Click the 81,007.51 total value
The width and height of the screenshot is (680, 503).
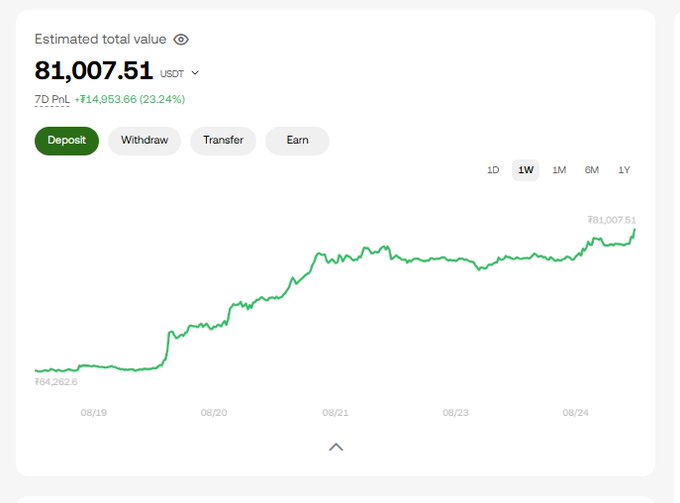click(x=94, y=70)
